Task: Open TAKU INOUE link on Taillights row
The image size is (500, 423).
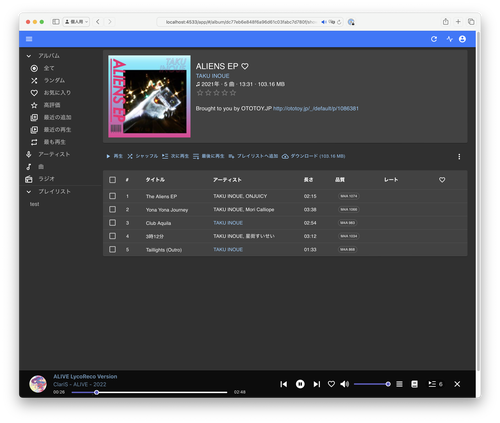Action: tap(228, 249)
